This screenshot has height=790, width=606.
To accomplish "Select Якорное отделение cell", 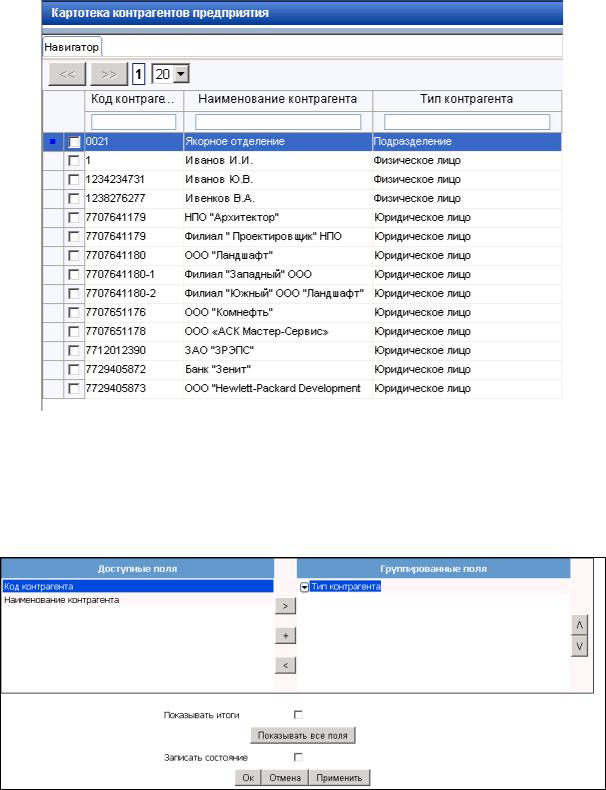I will [x=278, y=142].
